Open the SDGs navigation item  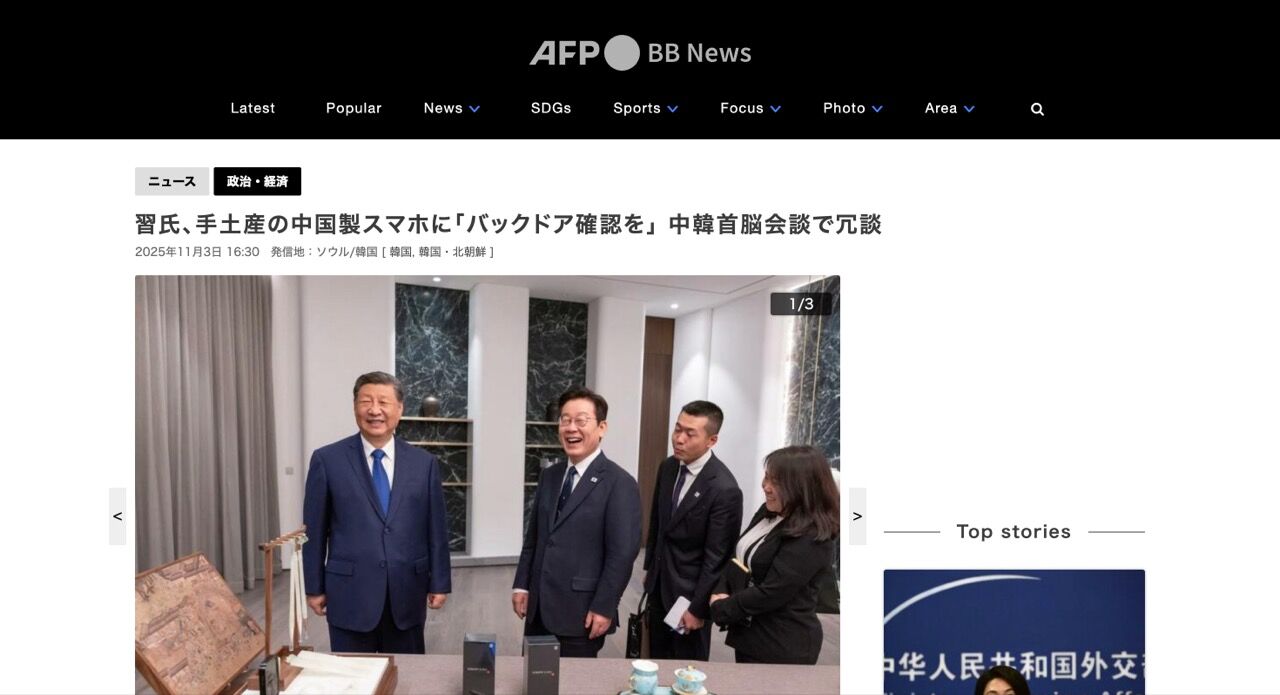pyautogui.click(x=551, y=108)
